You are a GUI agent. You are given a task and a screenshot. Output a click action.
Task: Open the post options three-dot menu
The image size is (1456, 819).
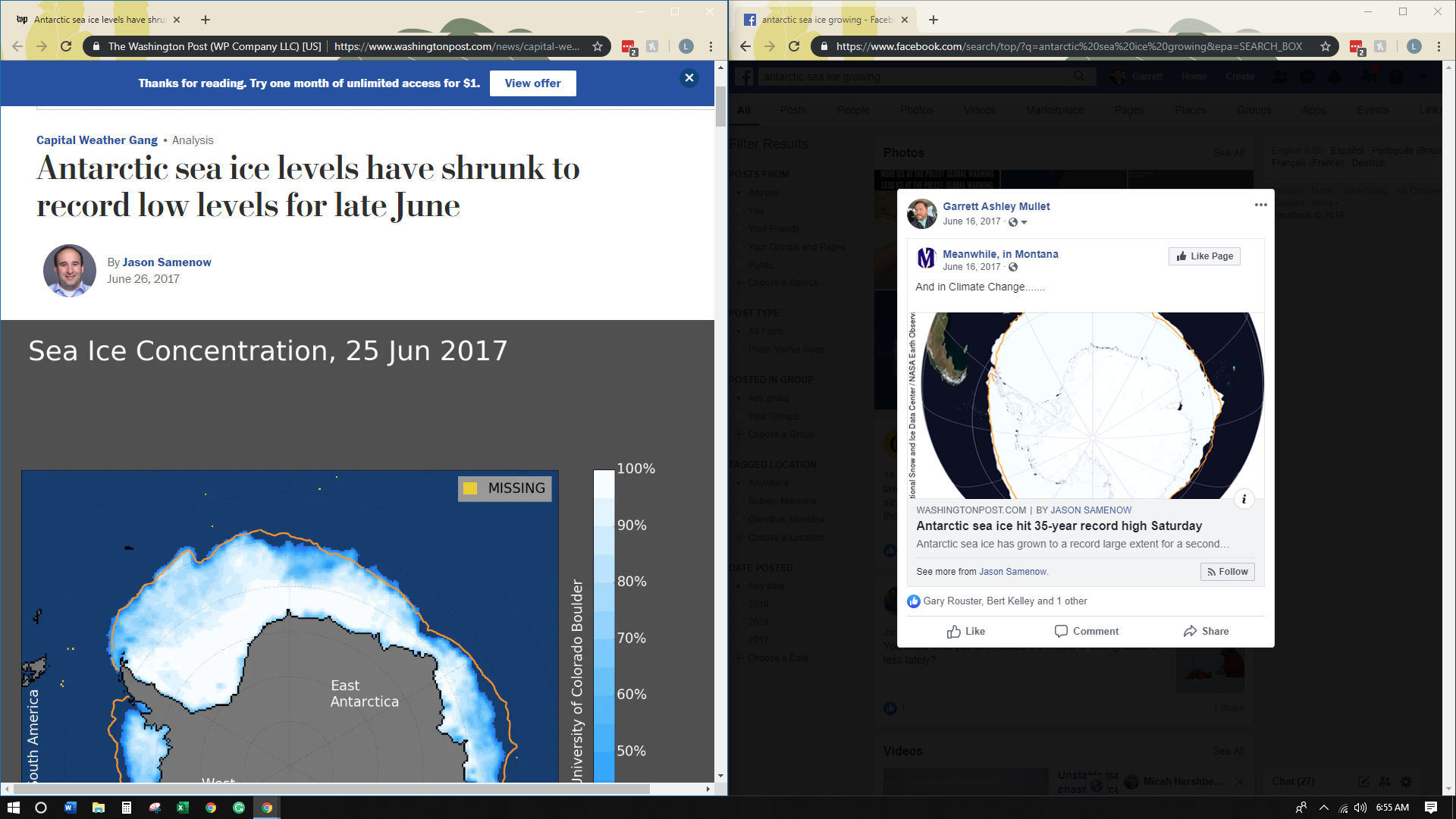coord(1260,205)
